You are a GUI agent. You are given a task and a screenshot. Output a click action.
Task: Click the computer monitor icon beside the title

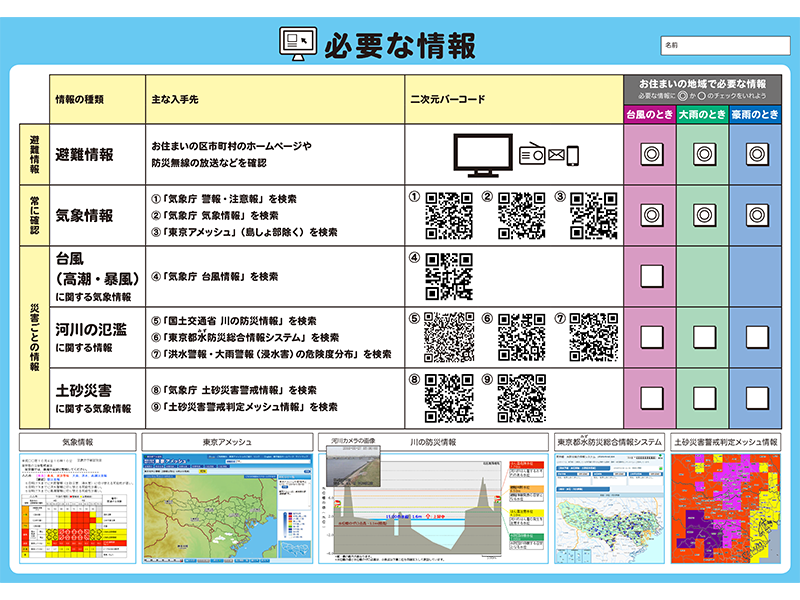299,43
